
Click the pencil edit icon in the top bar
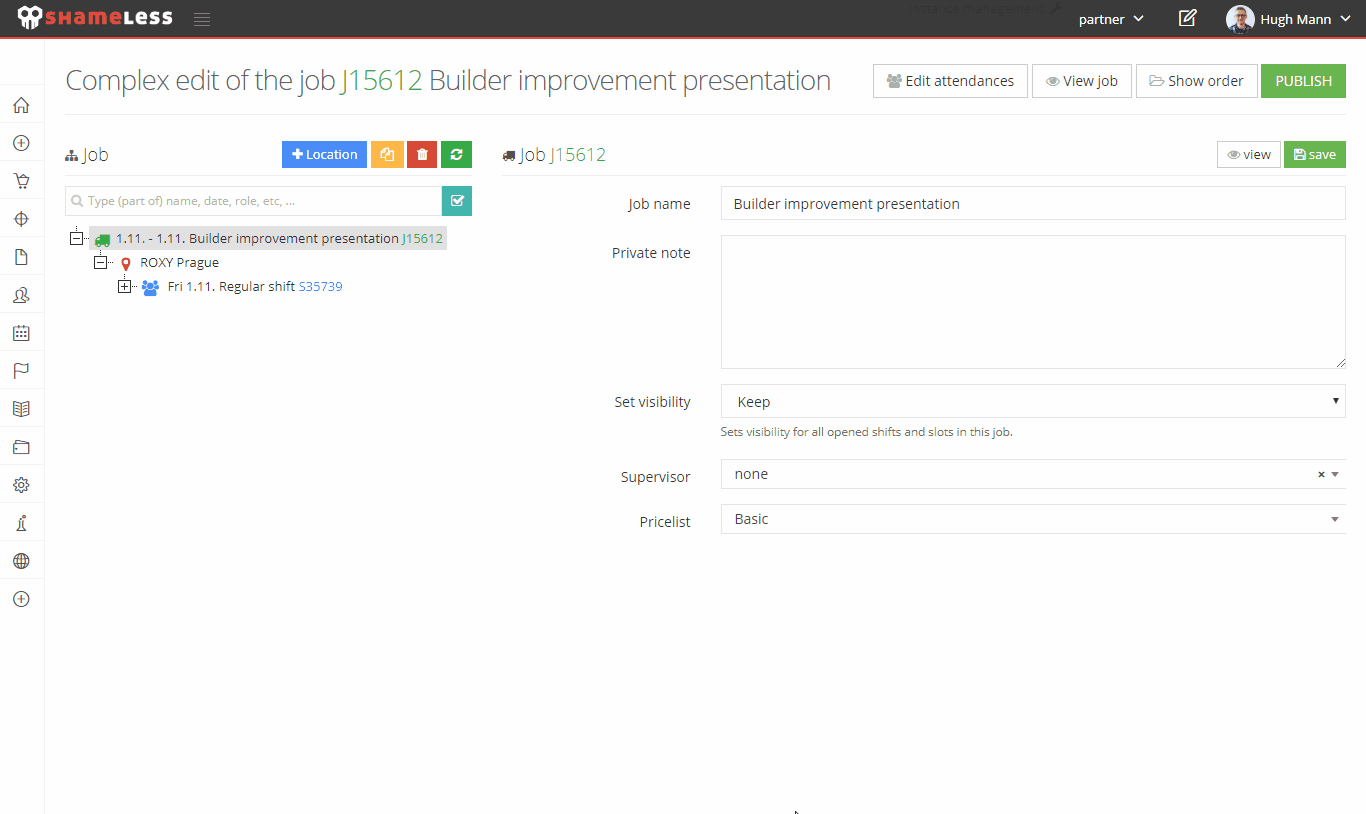pyautogui.click(x=1187, y=18)
